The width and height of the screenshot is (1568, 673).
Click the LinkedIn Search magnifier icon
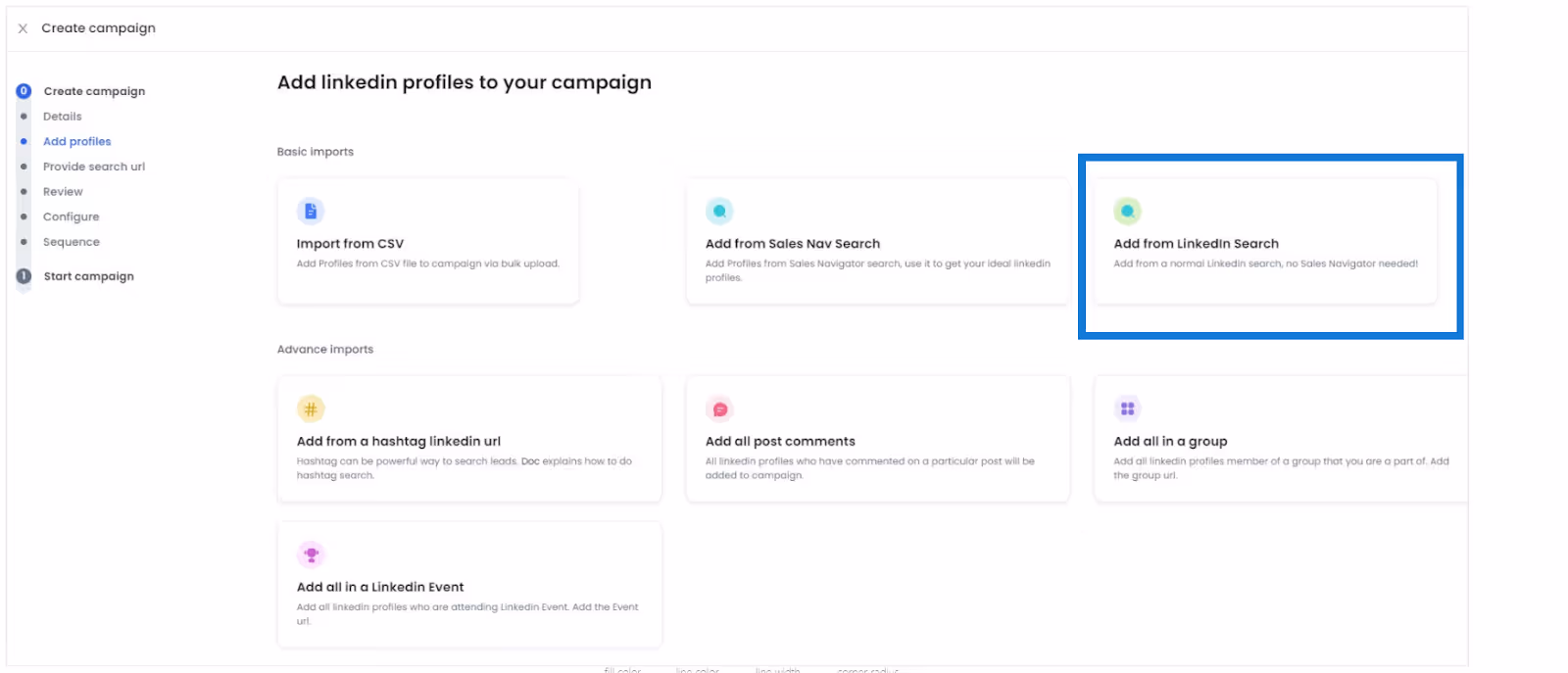pyautogui.click(x=1127, y=211)
